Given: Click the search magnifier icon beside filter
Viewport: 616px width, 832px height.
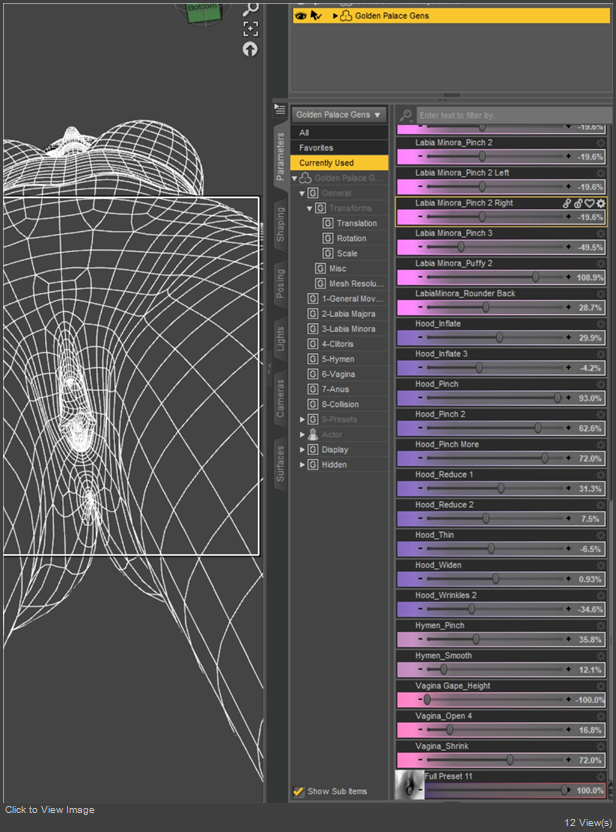Looking at the screenshot, I should point(406,115).
